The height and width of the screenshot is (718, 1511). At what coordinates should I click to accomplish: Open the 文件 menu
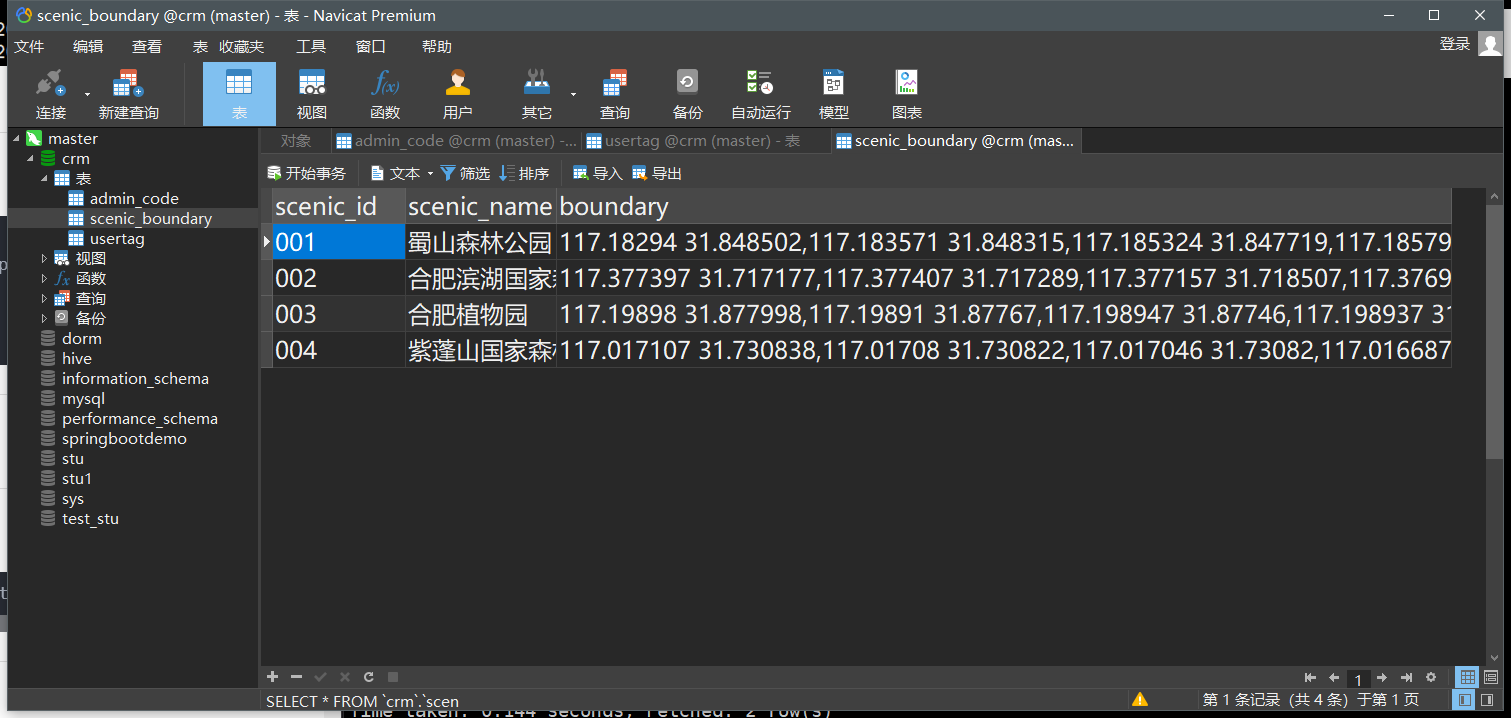29,47
